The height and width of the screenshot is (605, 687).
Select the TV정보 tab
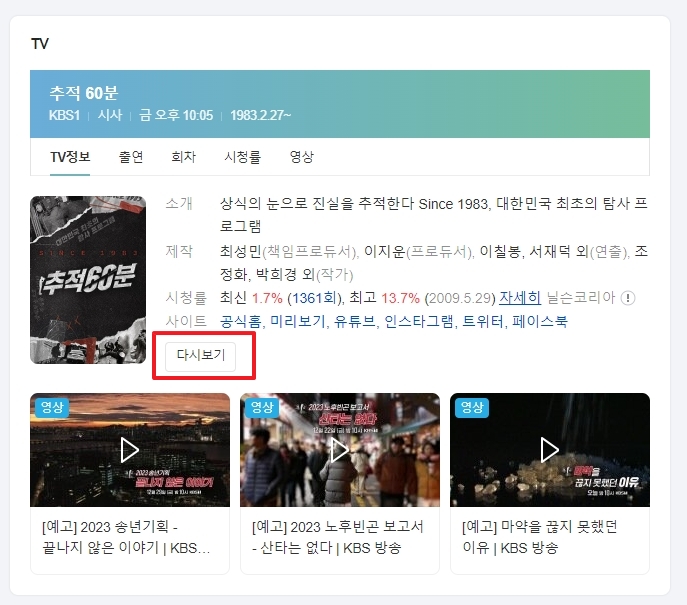point(70,157)
